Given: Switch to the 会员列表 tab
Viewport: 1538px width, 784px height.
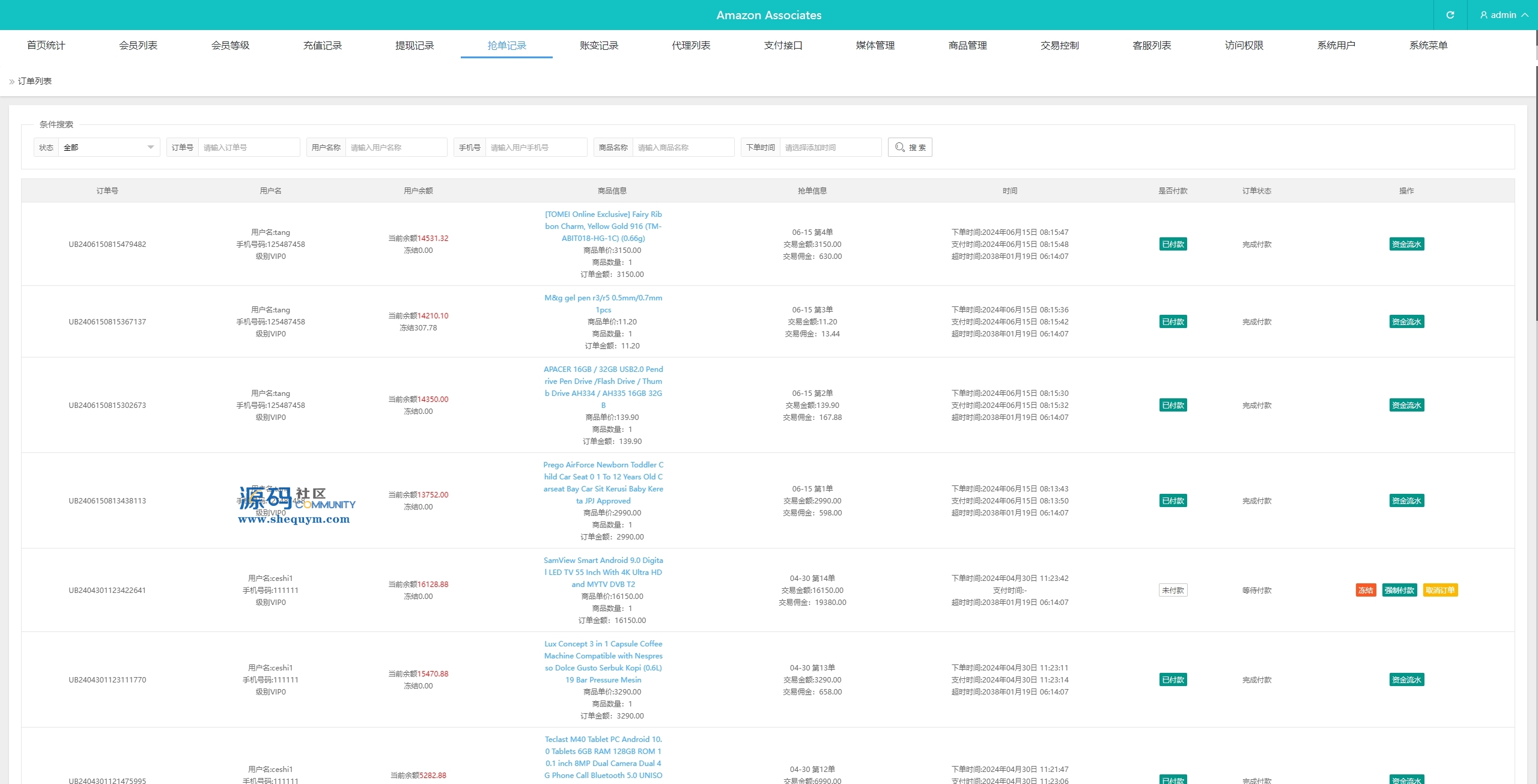Looking at the screenshot, I should tap(138, 45).
